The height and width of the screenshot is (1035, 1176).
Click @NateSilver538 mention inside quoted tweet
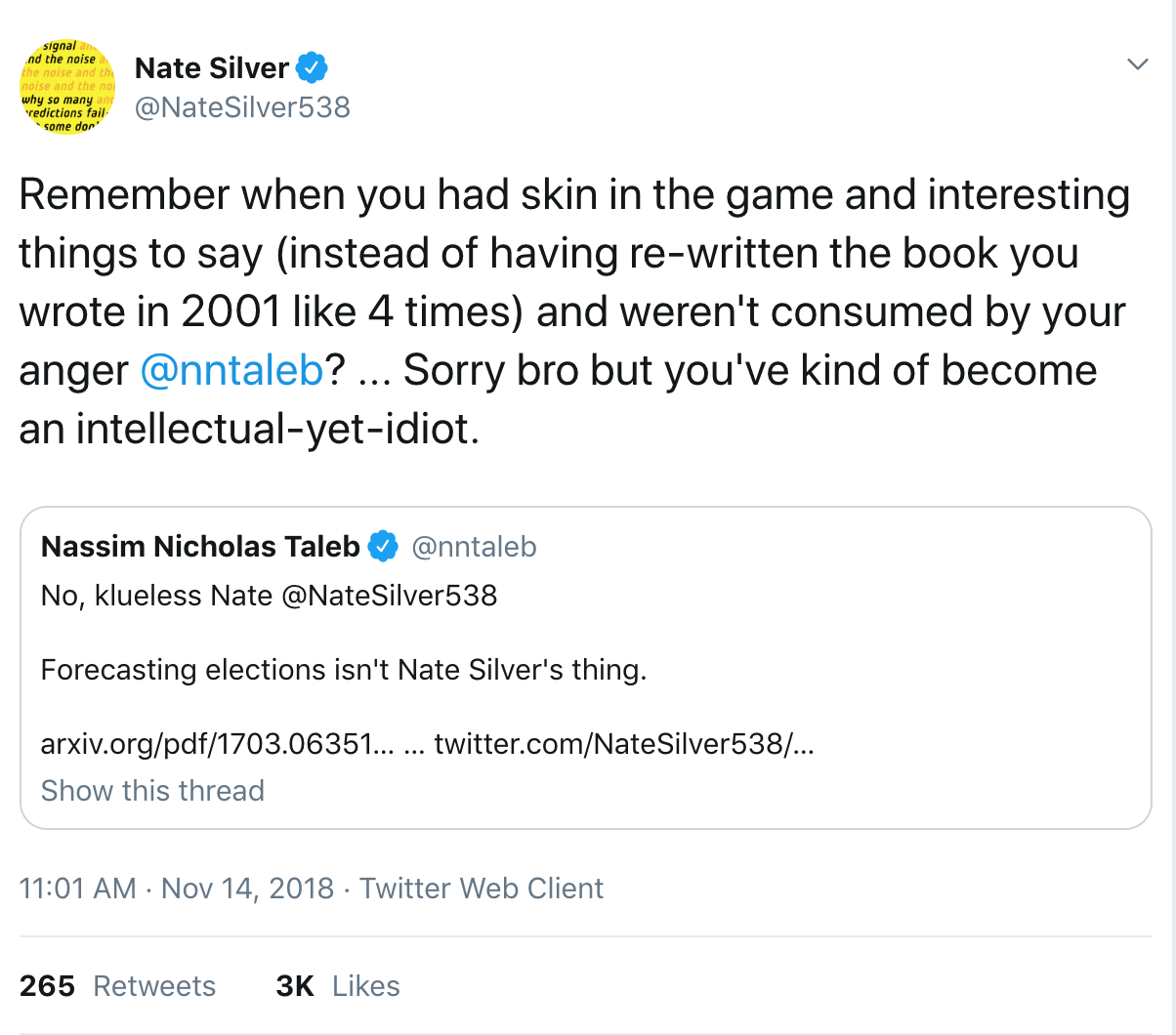(389, 596)
